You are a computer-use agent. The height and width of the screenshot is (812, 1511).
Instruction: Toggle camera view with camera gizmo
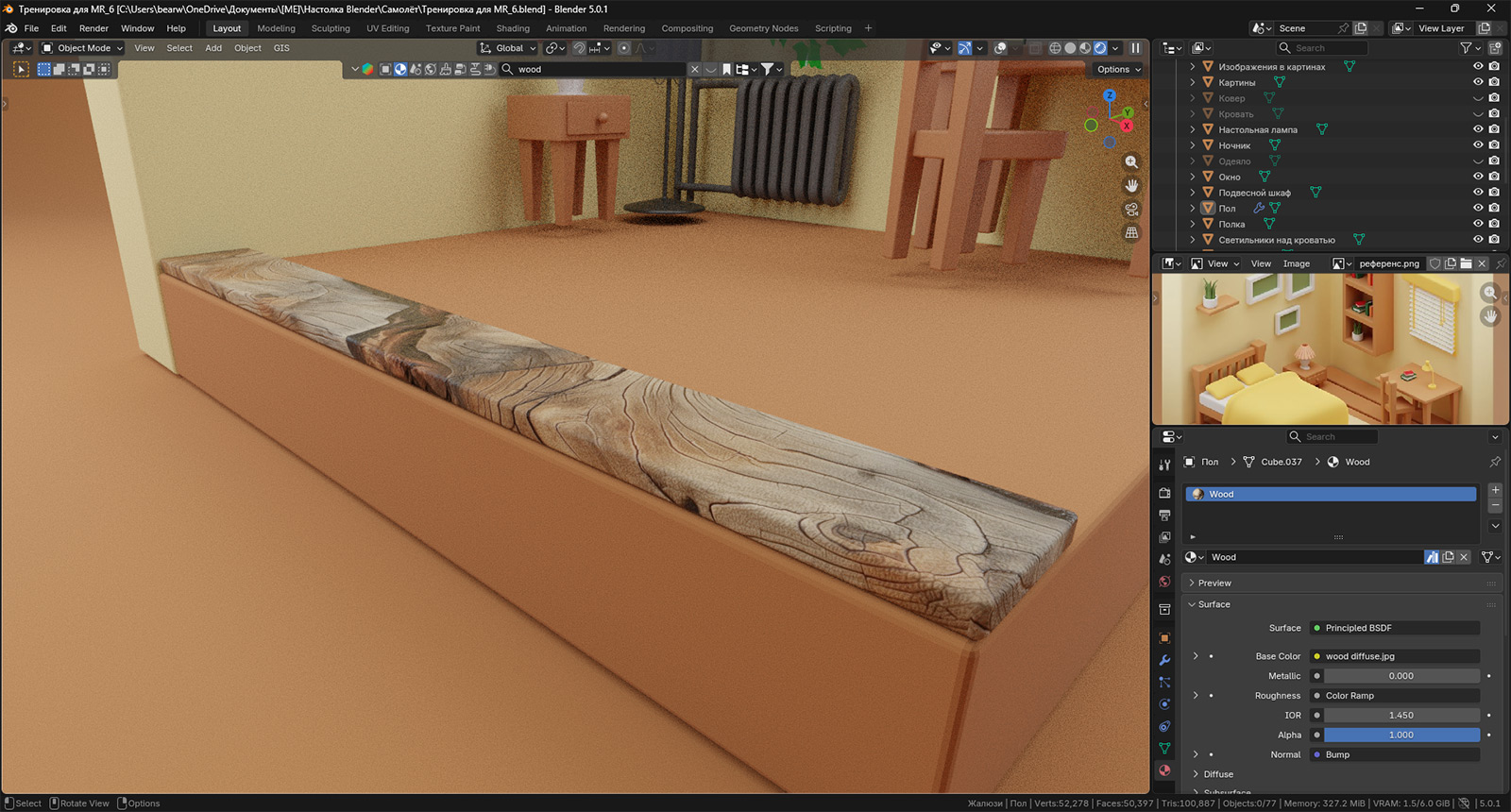pyautogui.click(x=1131, y=210)
